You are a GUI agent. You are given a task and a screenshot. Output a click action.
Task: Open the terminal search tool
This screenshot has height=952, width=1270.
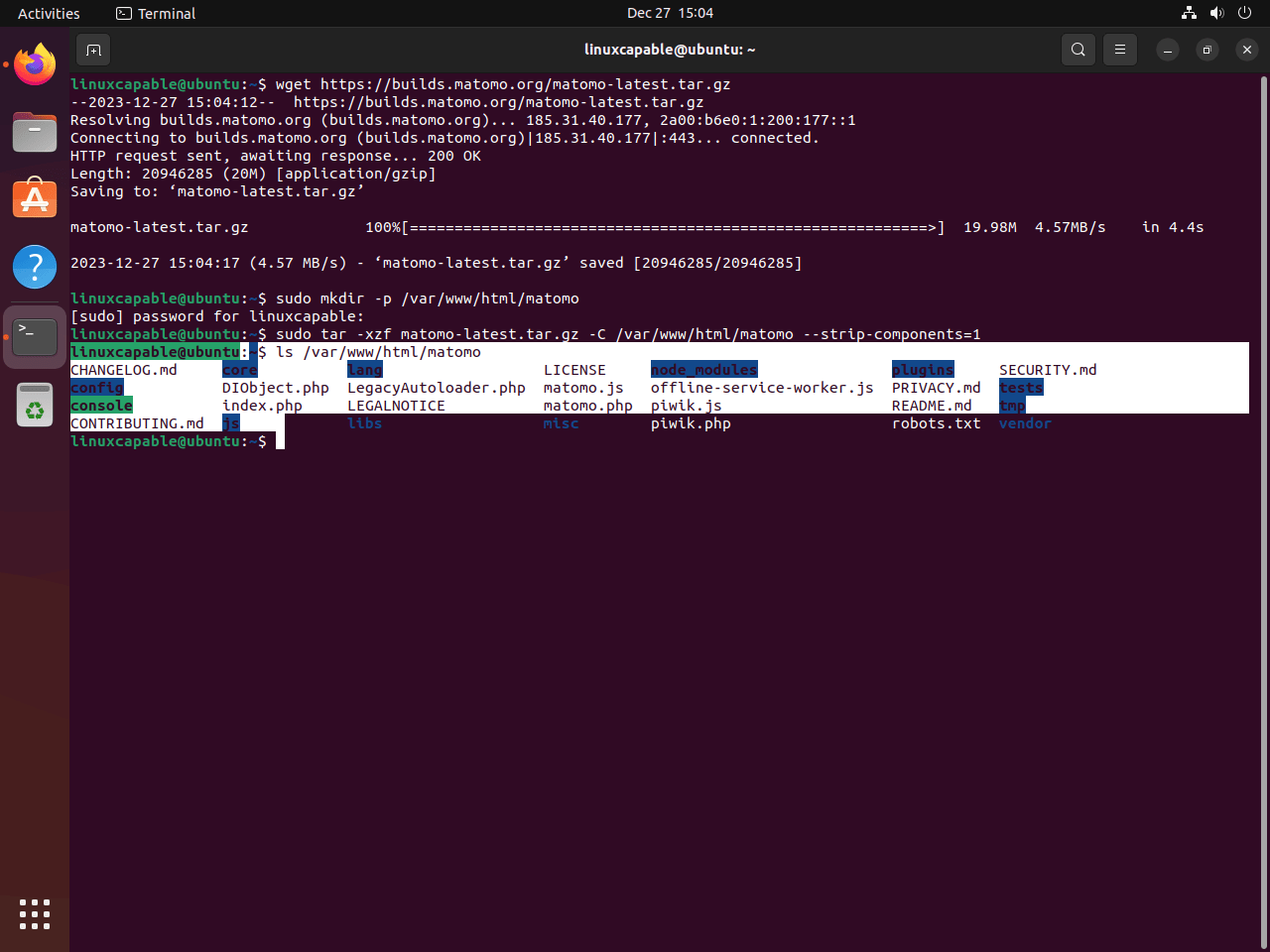point(1079,50)
